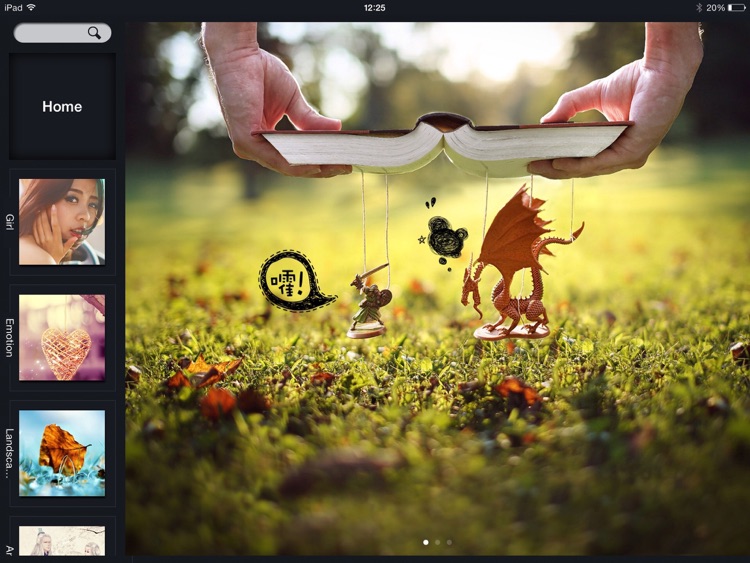The width and height of the screenshot is (750, 563).
Task: Tap the Wi-Fi status icon
Action: [x=31, y=7]
